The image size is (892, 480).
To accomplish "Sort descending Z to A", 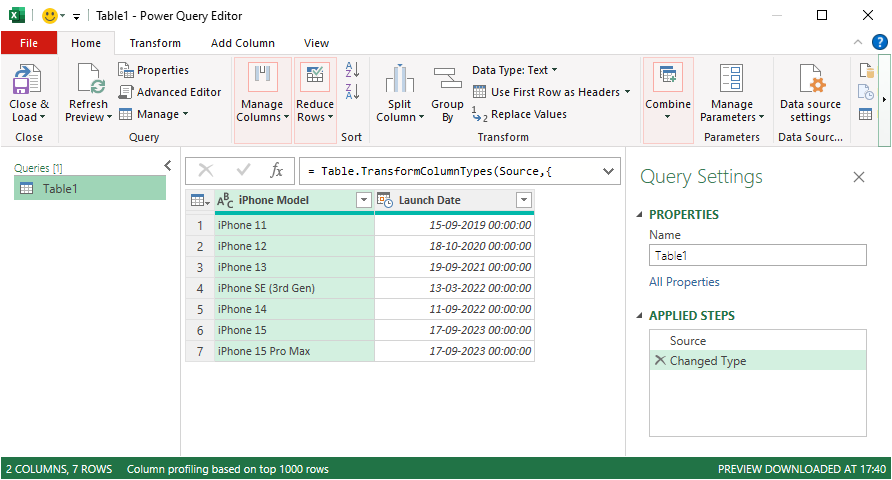I will pos(352,91).
